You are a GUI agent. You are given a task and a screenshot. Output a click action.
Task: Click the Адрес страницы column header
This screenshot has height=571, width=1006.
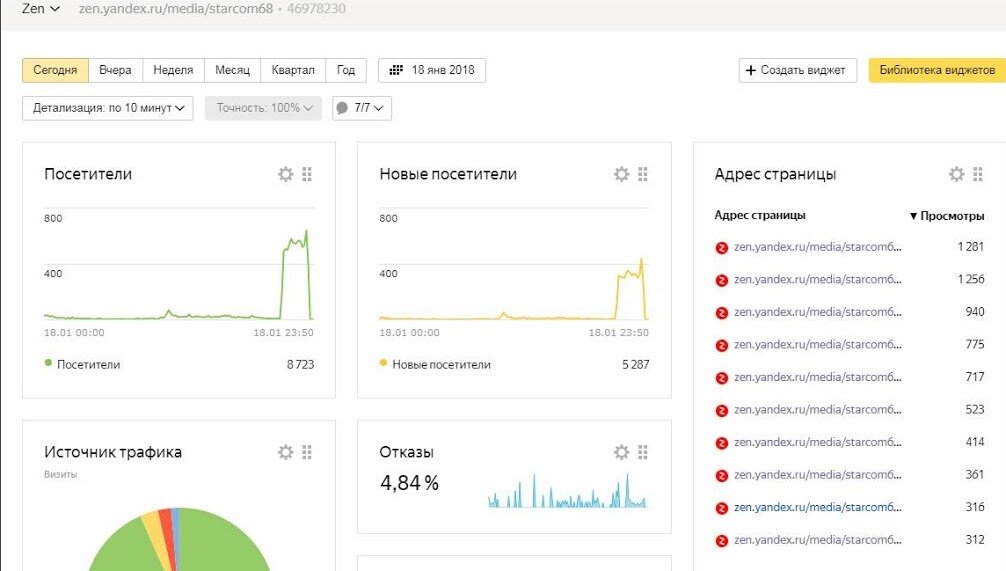(760, 216)
